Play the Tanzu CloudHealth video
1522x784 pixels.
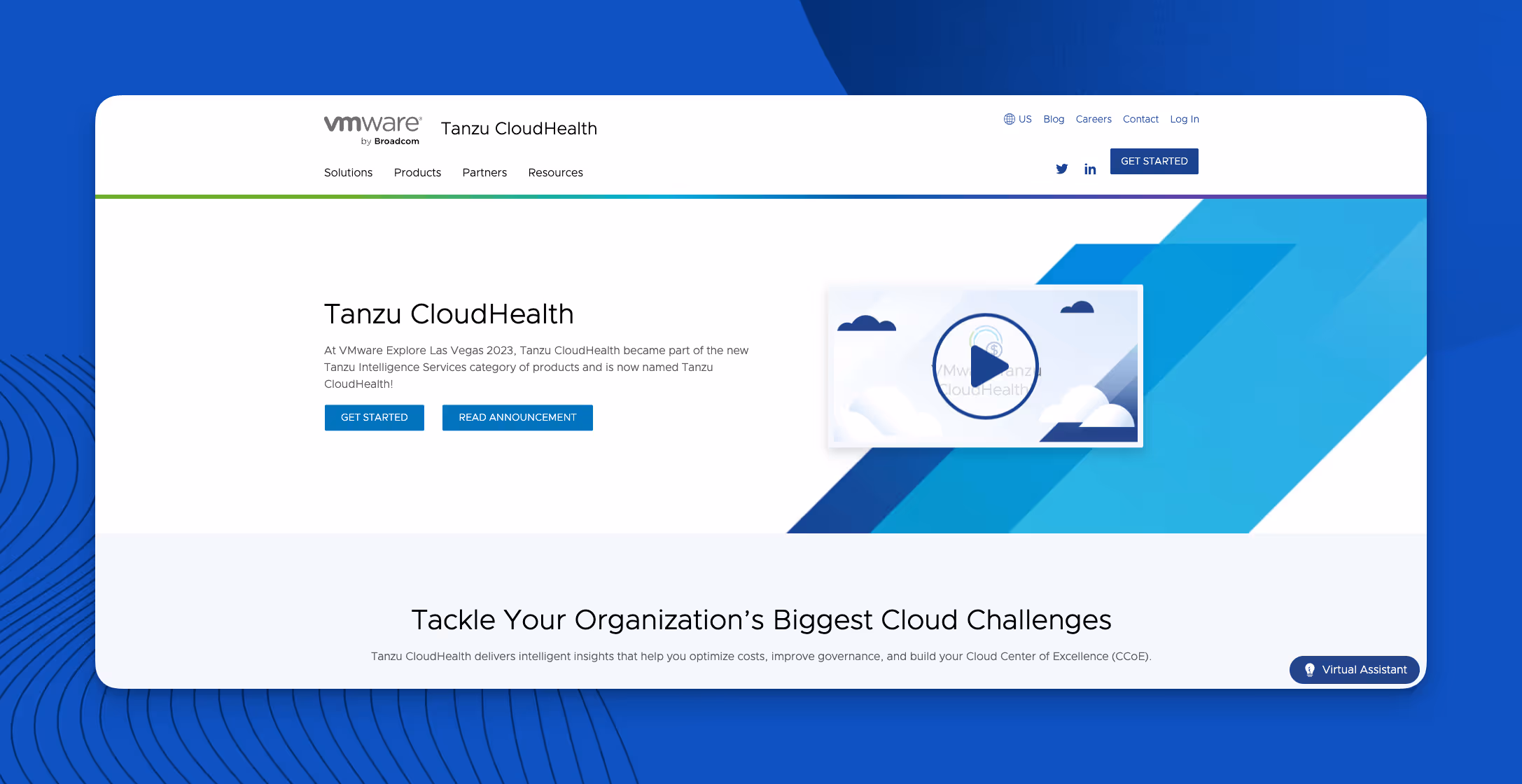[x=986, y=366]
